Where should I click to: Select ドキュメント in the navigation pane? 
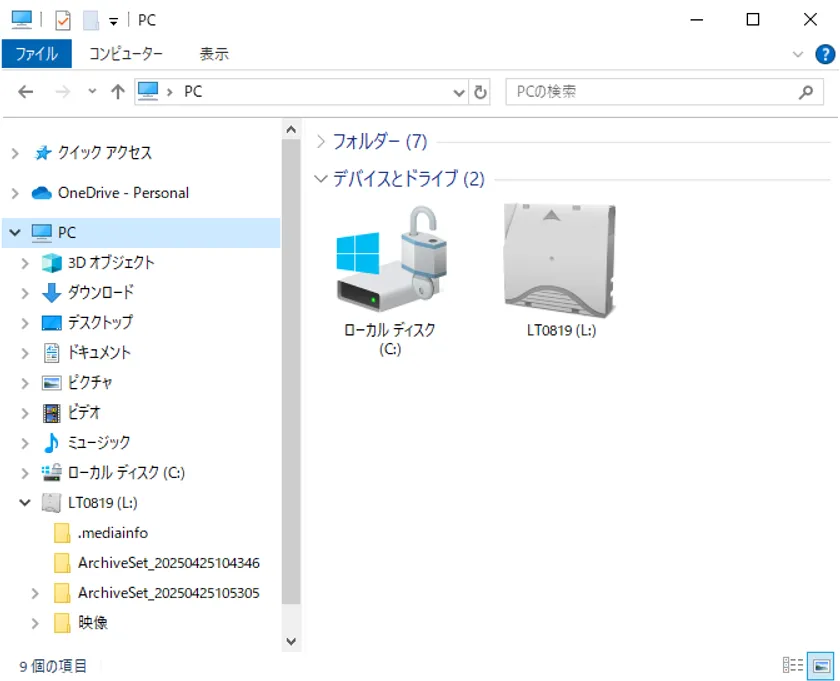pyautogui.click(x=99, y=353)
